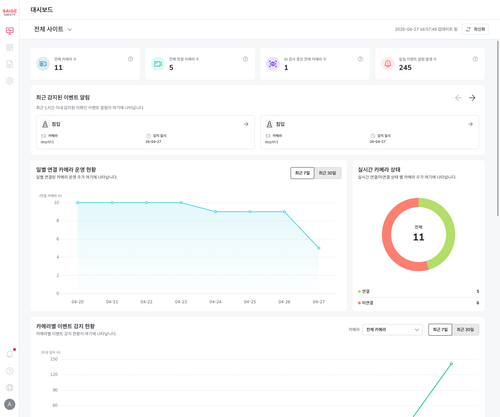Screen dimensions: 500x417
Task: Click the red alarm bell icon on the 245 card
Action: point(388,64)
